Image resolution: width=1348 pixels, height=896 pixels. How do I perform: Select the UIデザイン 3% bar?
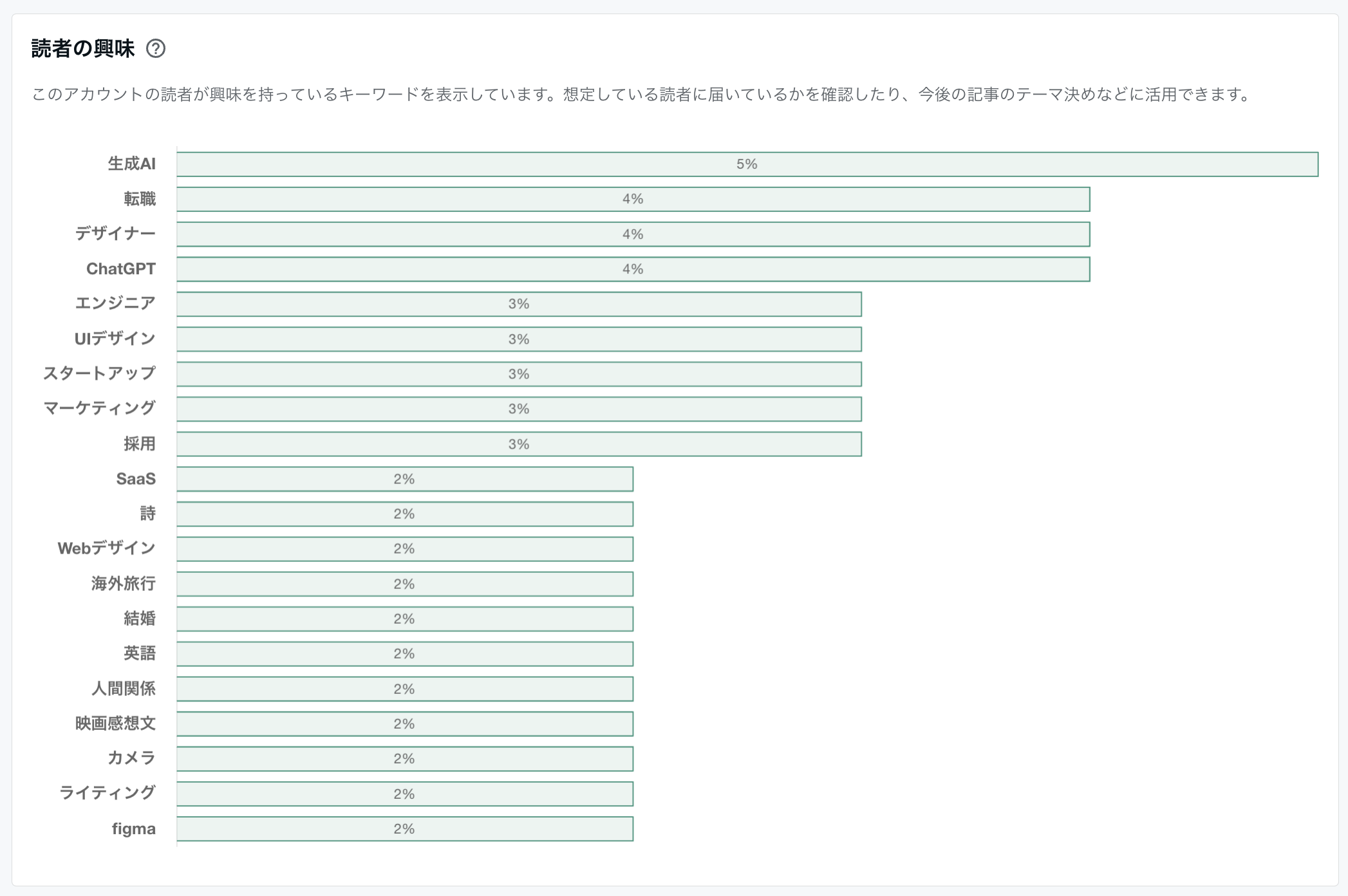tap(520, 339)
